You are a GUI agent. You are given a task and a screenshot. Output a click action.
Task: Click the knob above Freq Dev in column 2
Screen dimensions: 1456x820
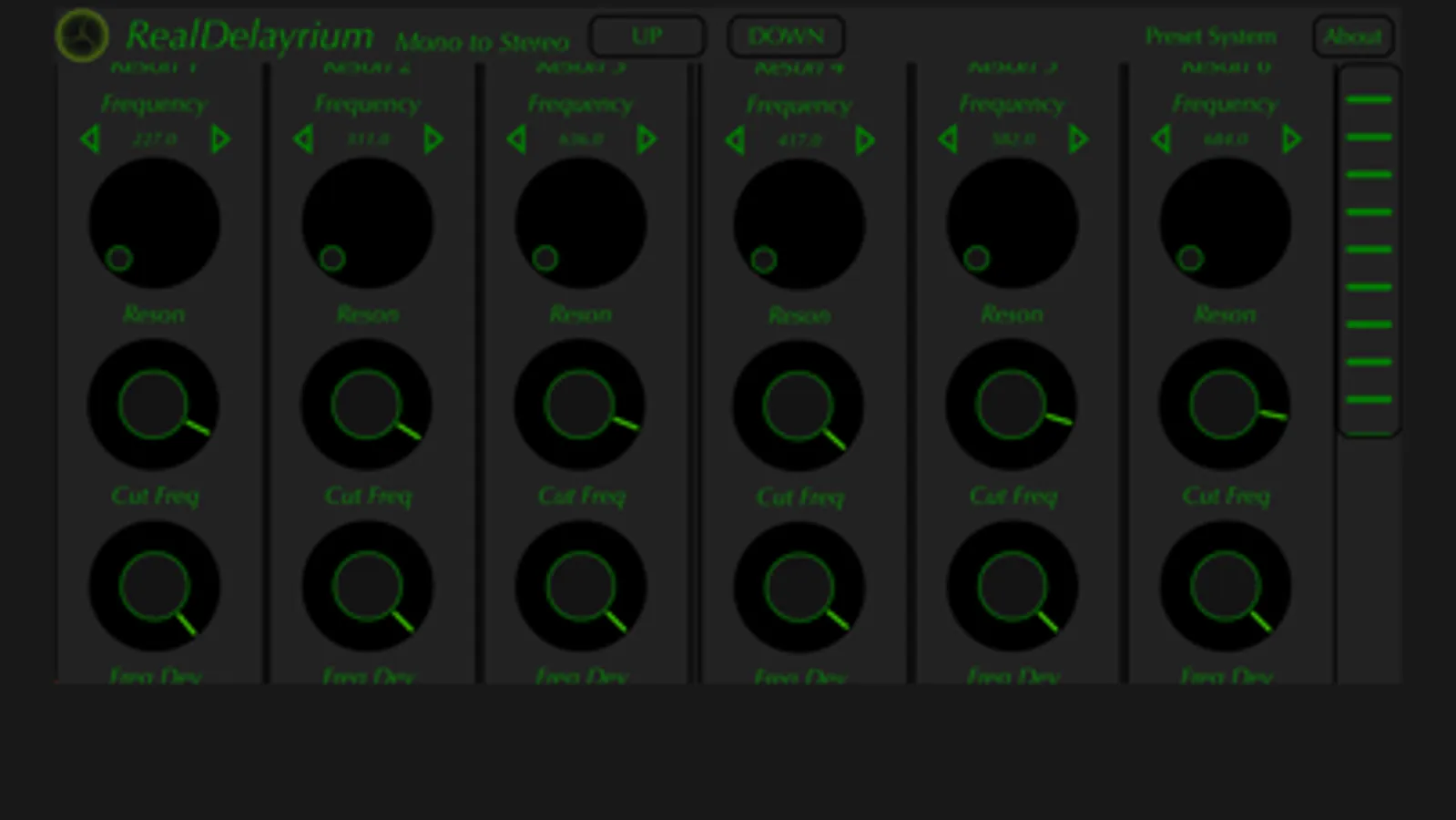coord(368,586)
